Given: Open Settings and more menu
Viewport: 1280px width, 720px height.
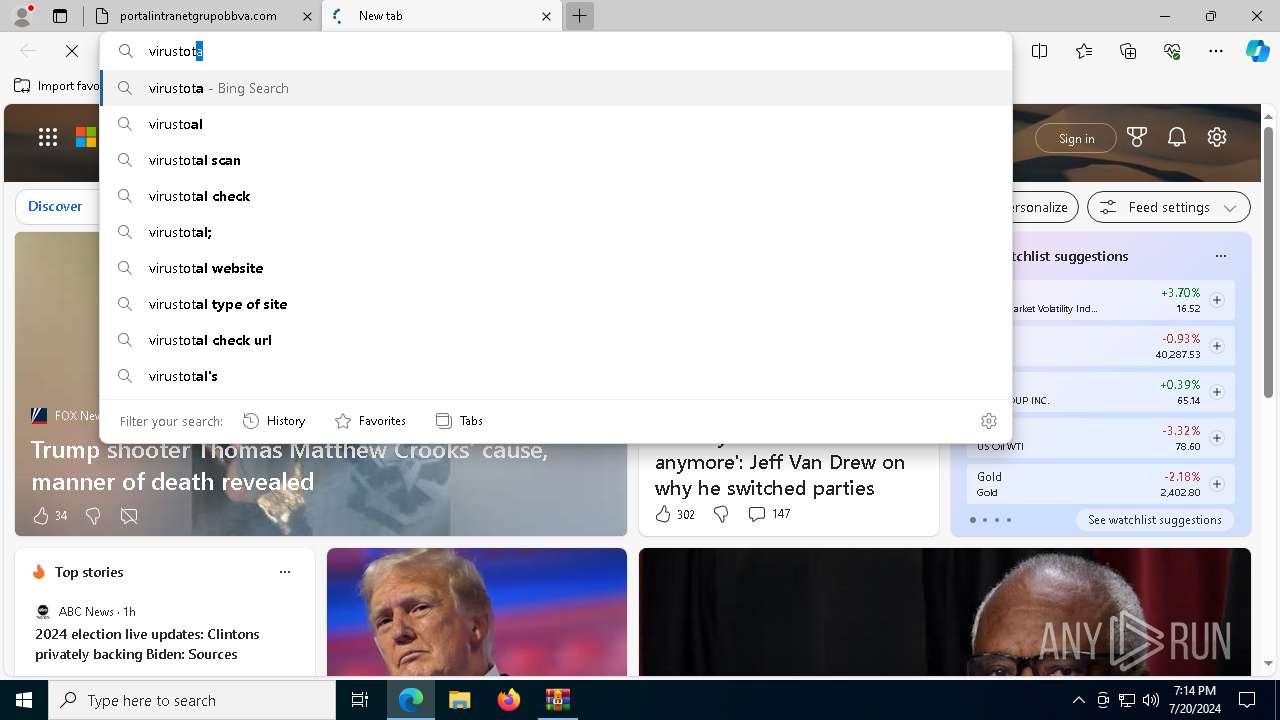Looking at the screenshot, I should [x=1216, y=51].
